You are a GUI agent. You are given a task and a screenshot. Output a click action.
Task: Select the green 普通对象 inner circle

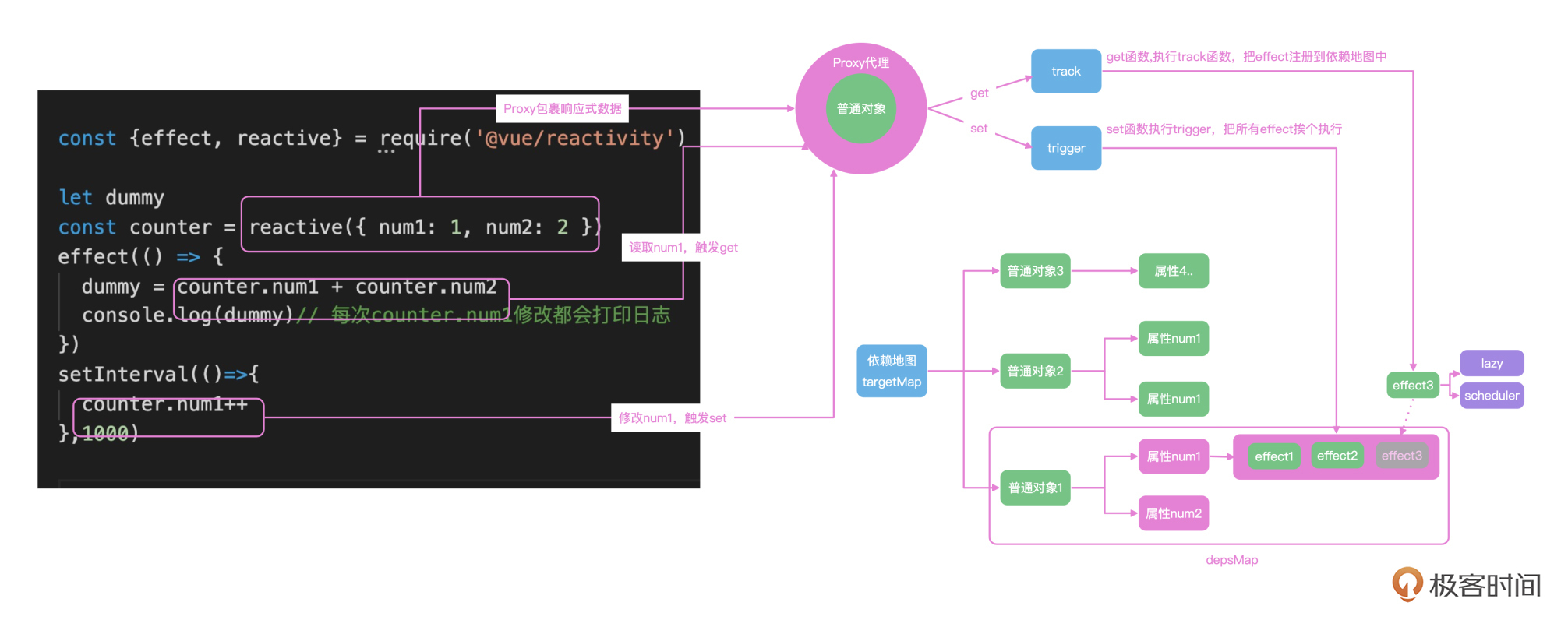click(861, 108)
